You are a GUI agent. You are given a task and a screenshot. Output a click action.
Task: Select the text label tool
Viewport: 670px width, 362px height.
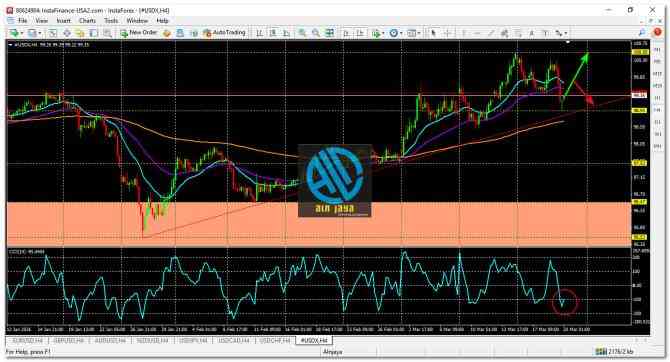(x=545, y=33)
